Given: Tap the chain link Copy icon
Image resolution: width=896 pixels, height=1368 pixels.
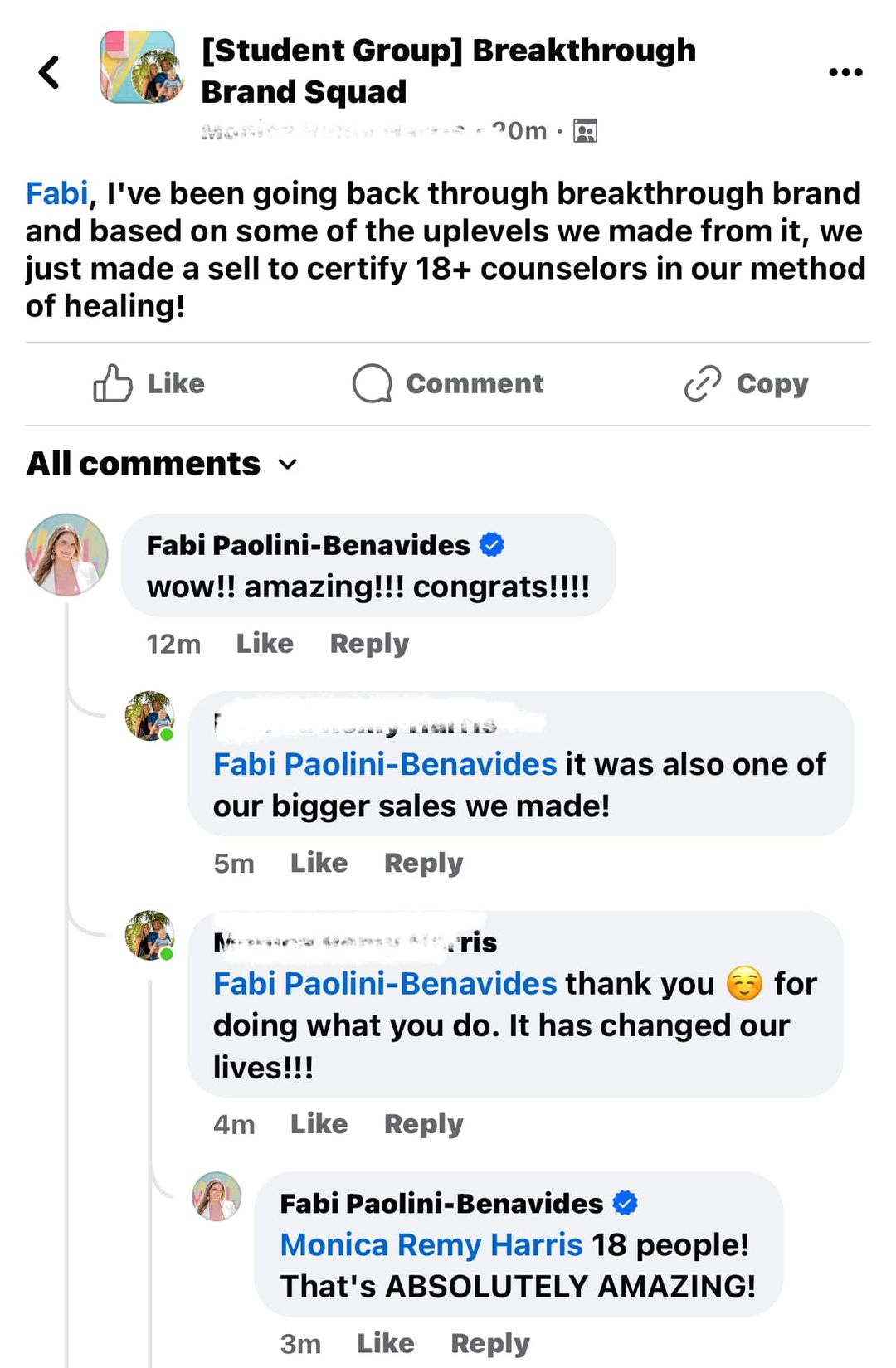Looking at the screenshot, I should click(x=703, y=384).
